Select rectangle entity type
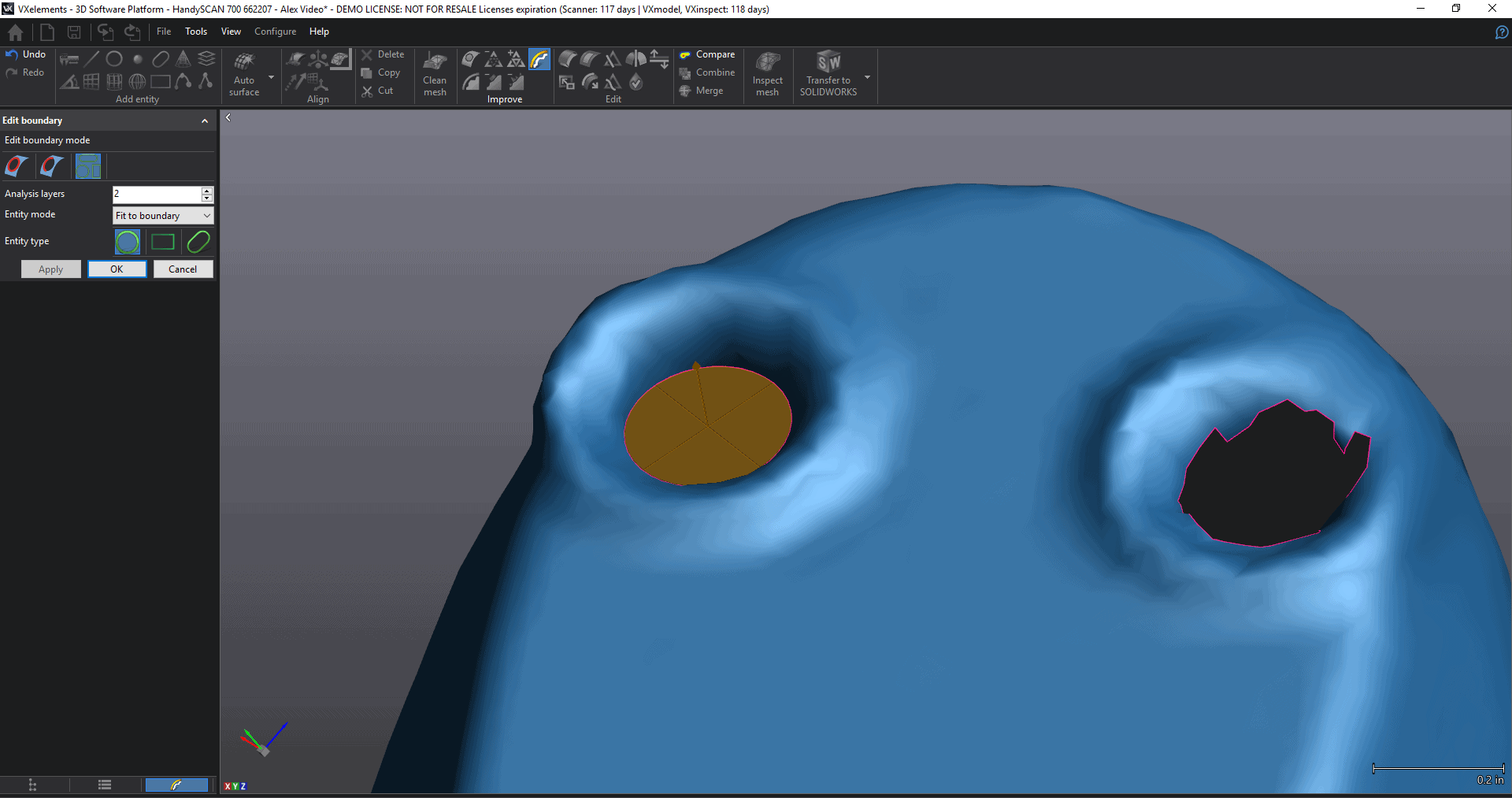Image resolution: width=1512 pixels, height=798 pixels. [163, 242]
